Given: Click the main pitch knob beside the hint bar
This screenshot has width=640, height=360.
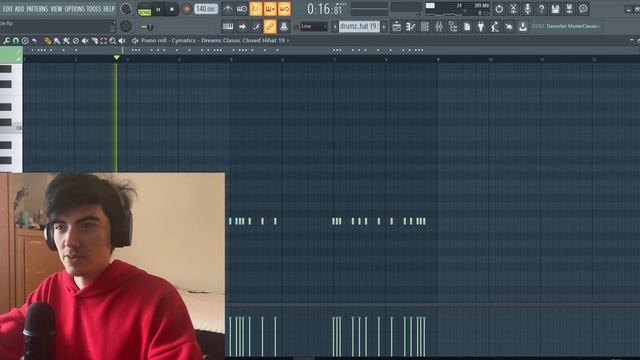Looking at the screenshot, I should (x=126, y=26).
